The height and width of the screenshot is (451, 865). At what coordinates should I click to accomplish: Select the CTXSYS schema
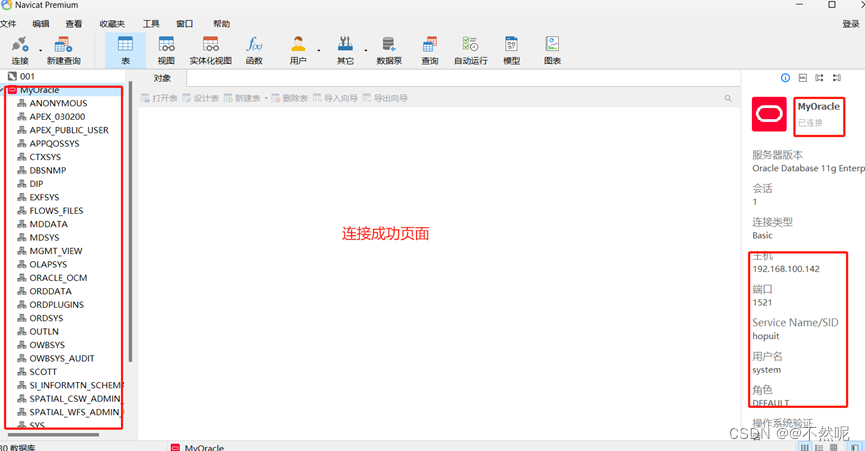(45, 157)
